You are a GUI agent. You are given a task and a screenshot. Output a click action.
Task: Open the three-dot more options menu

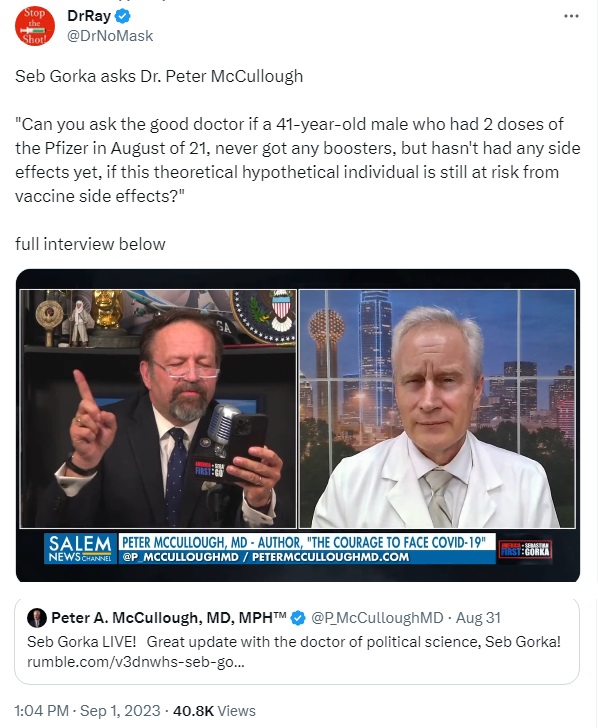571,16
